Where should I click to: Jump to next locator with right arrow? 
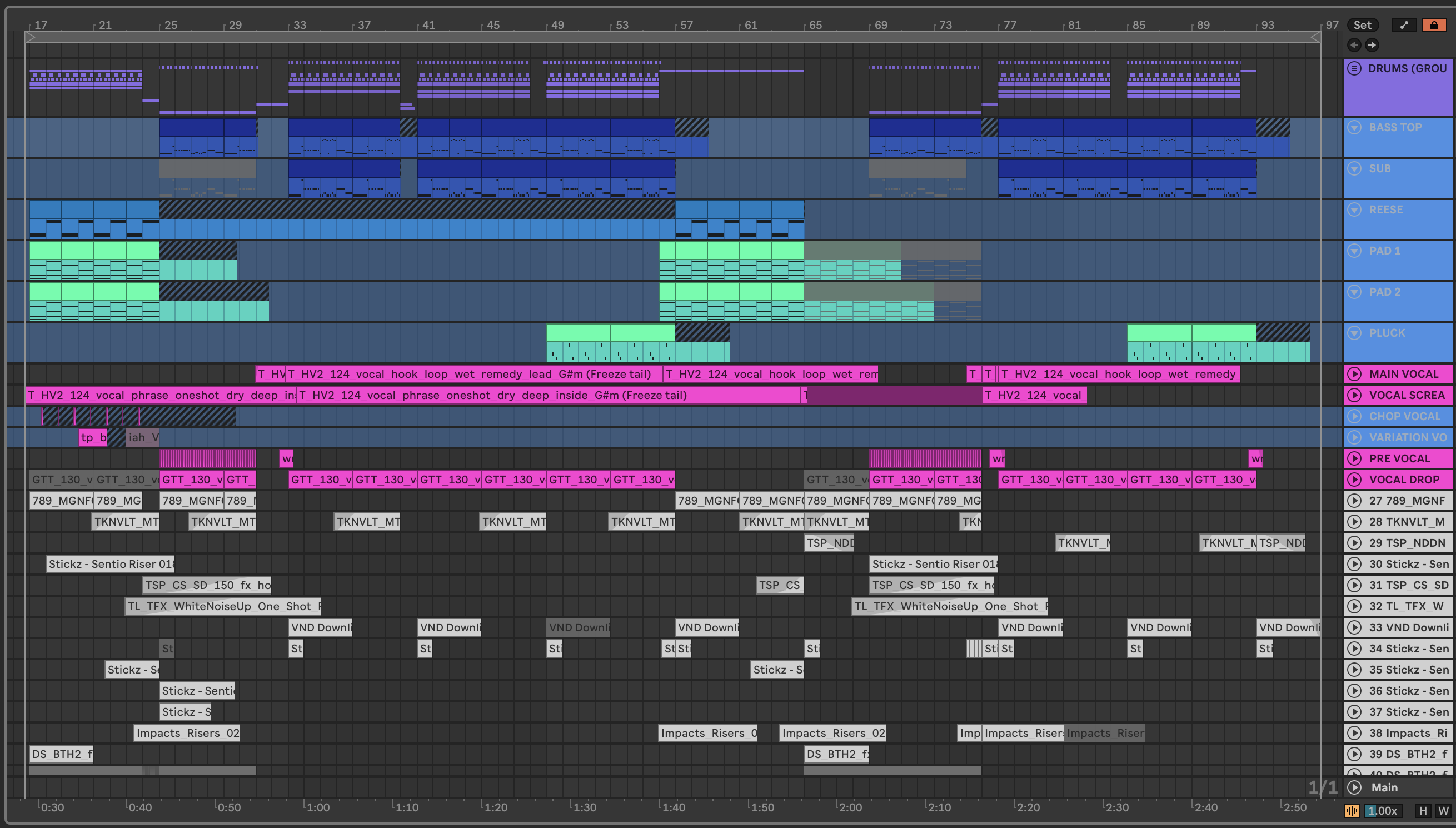click(1372, 44)
